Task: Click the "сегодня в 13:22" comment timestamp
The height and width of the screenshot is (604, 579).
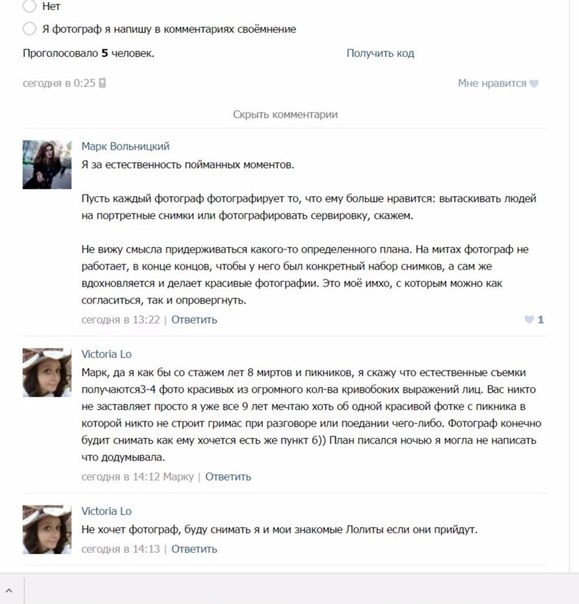Action: [121, 320]
